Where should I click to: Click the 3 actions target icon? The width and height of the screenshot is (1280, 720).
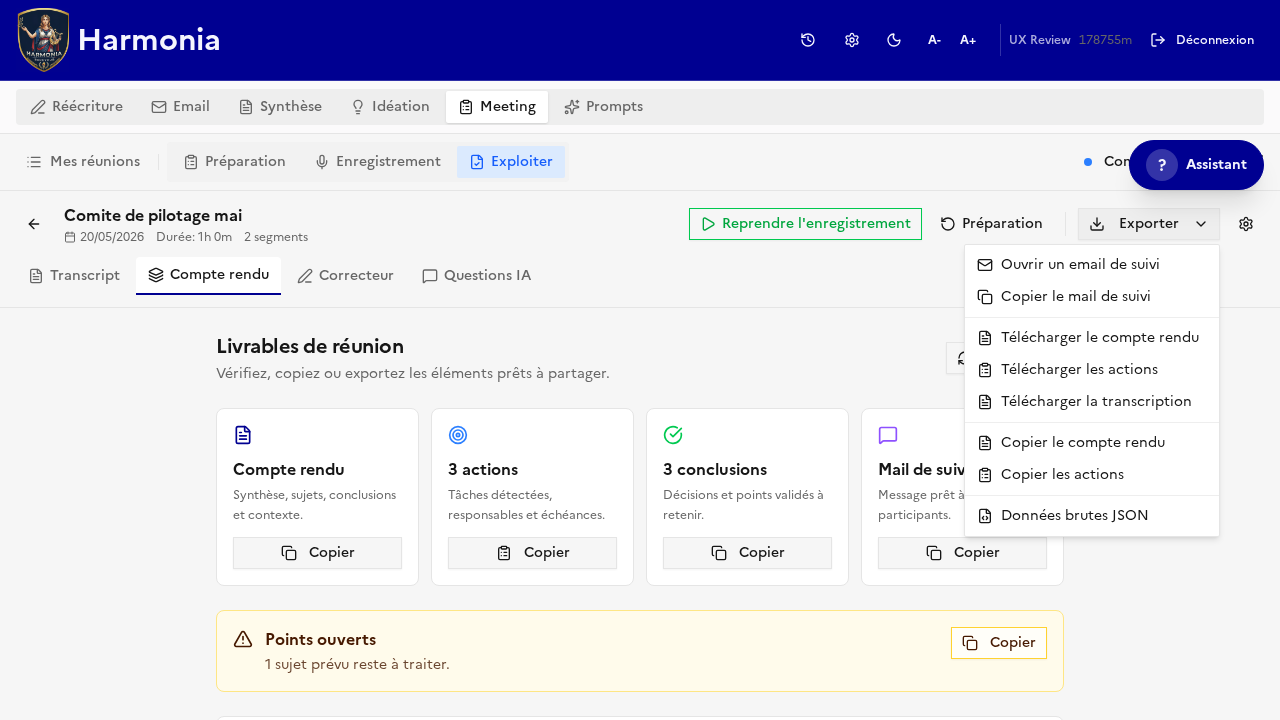coord(458,435)
